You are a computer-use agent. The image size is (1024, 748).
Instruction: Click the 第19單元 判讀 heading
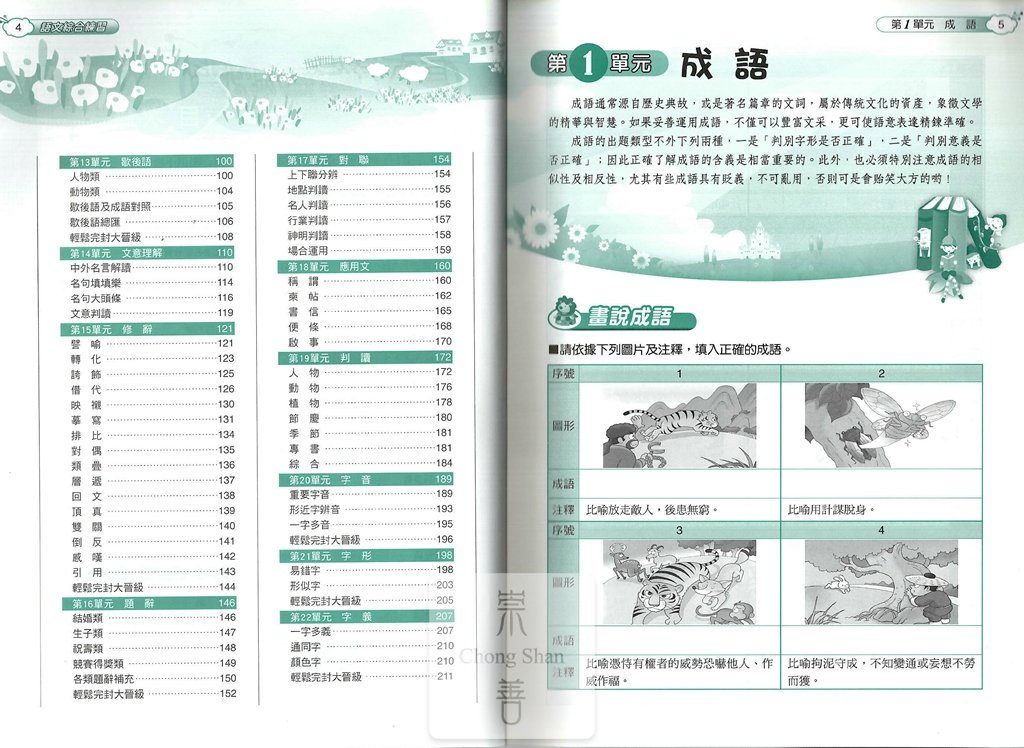365,357
